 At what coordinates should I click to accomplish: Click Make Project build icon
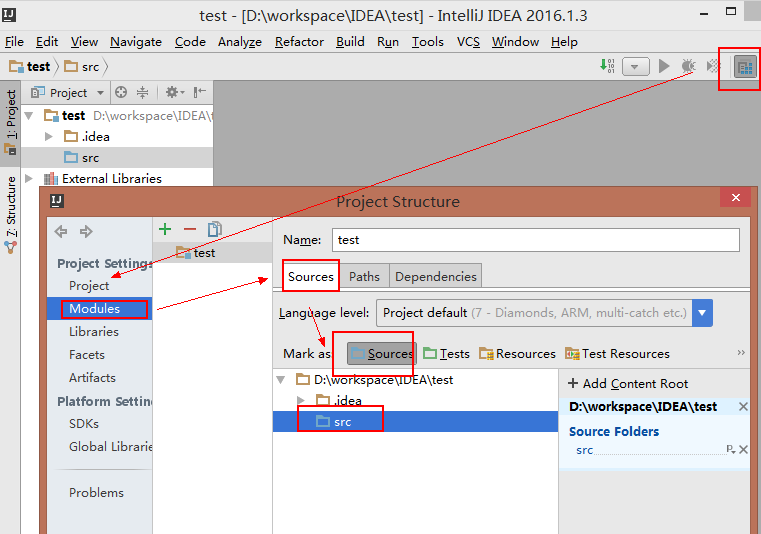tap(607, 66)
